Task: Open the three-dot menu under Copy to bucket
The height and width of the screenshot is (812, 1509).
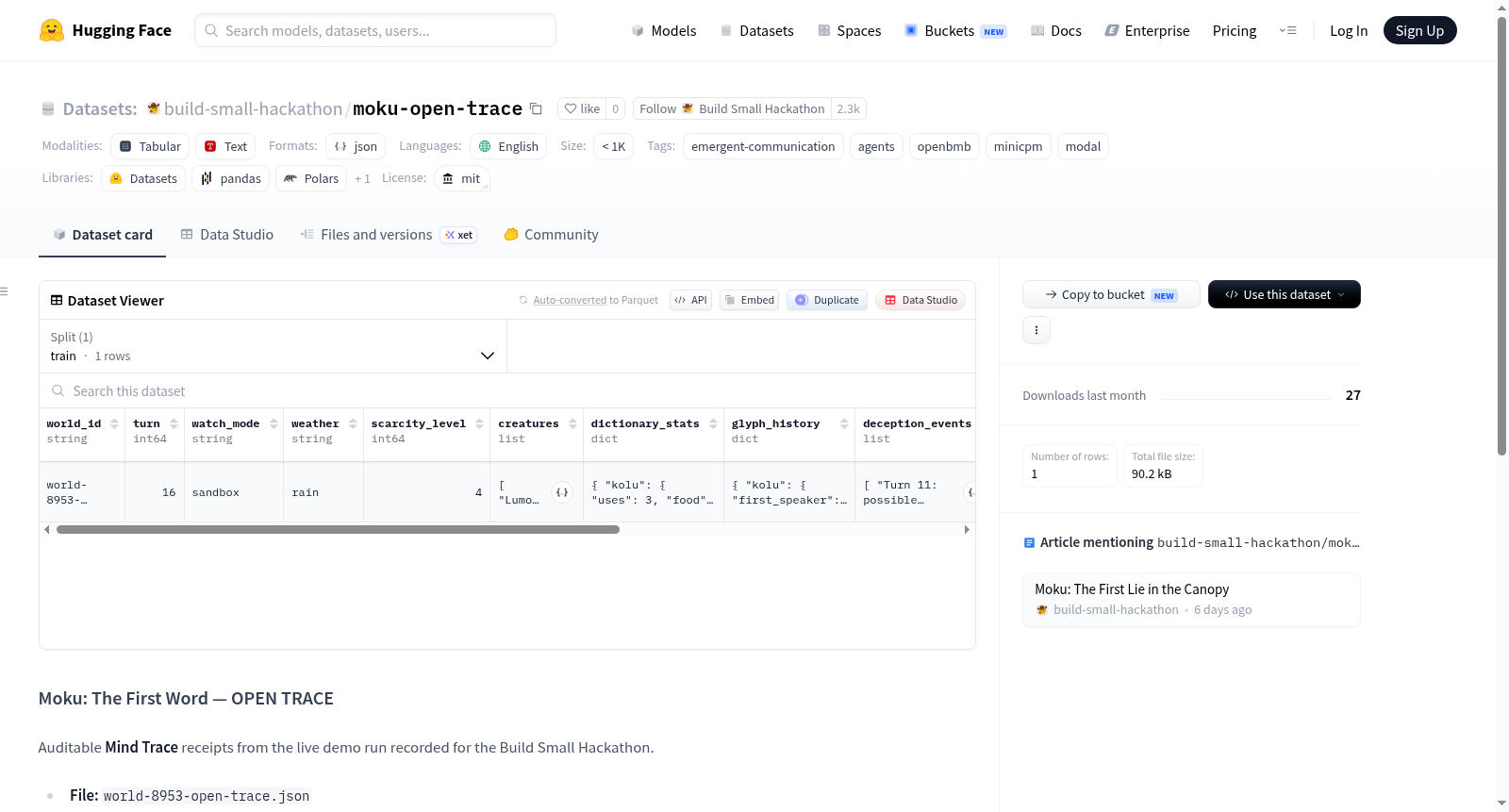Action: click(x=1036, y=330)
